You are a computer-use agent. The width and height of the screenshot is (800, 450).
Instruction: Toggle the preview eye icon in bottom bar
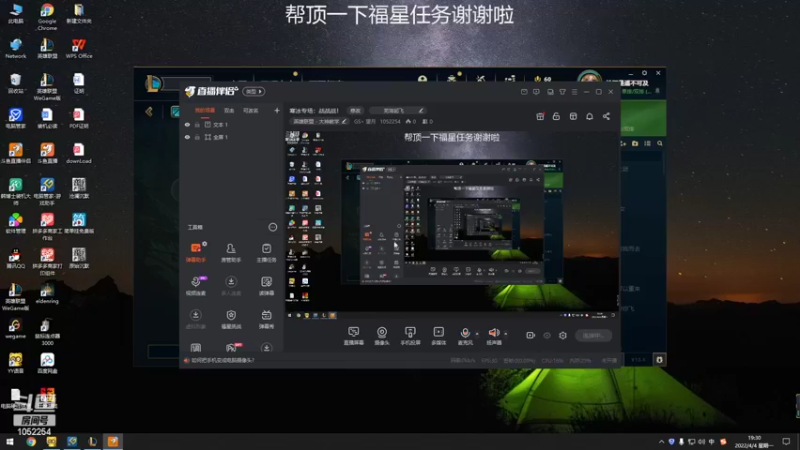point(547,335)
